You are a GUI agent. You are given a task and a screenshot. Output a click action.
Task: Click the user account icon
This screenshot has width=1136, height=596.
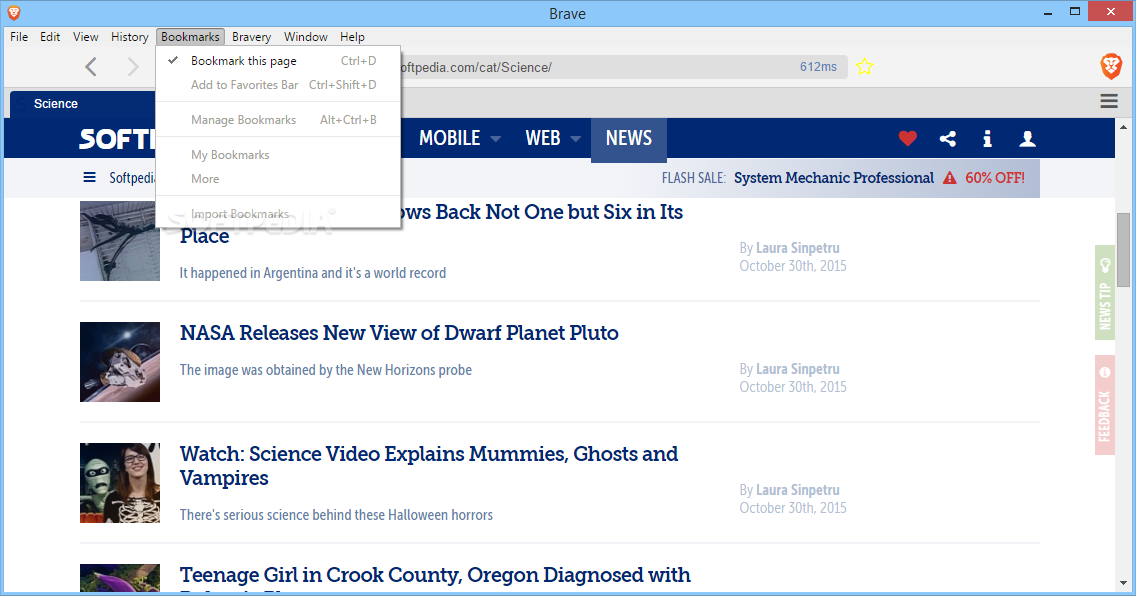[x=1027, y=138]
